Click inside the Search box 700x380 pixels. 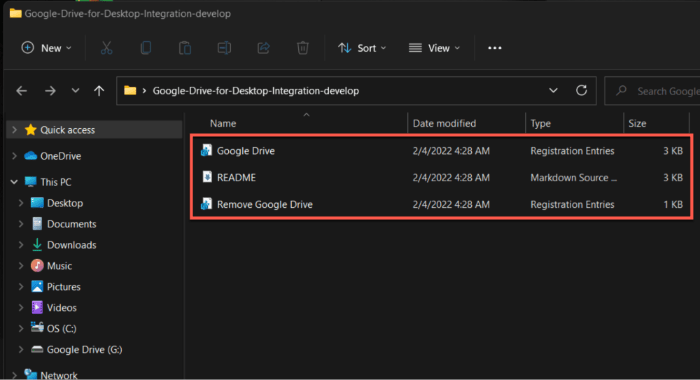tap(652, 91)
